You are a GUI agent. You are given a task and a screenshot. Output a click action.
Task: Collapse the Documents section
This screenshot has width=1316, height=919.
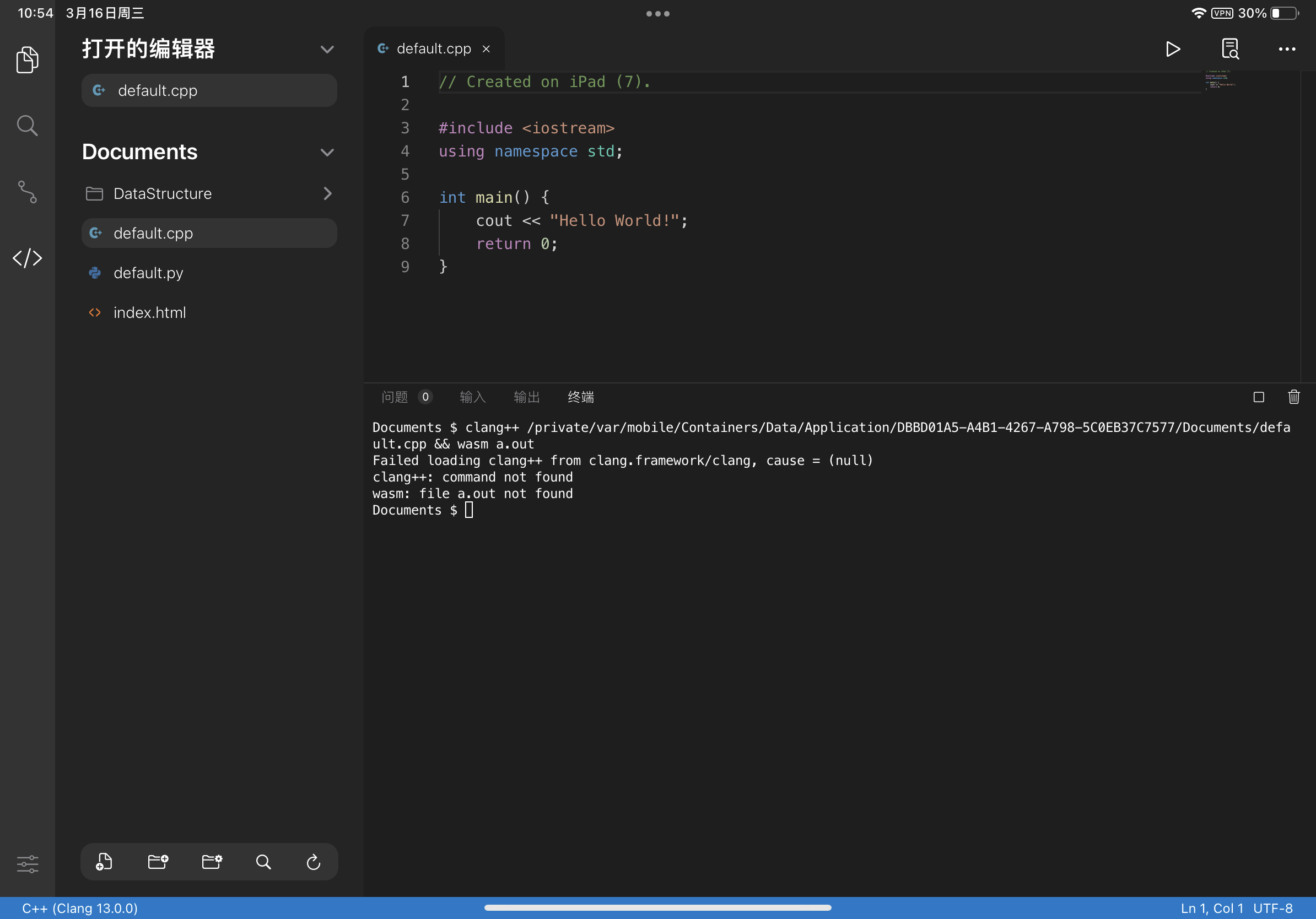(x=327, y=152)
